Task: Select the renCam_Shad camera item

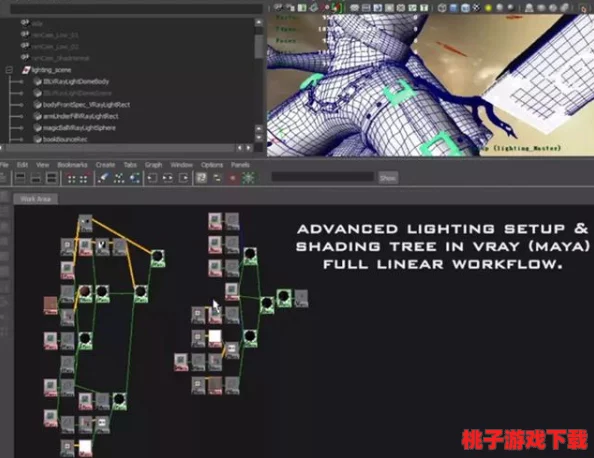Action: [60, 58]
